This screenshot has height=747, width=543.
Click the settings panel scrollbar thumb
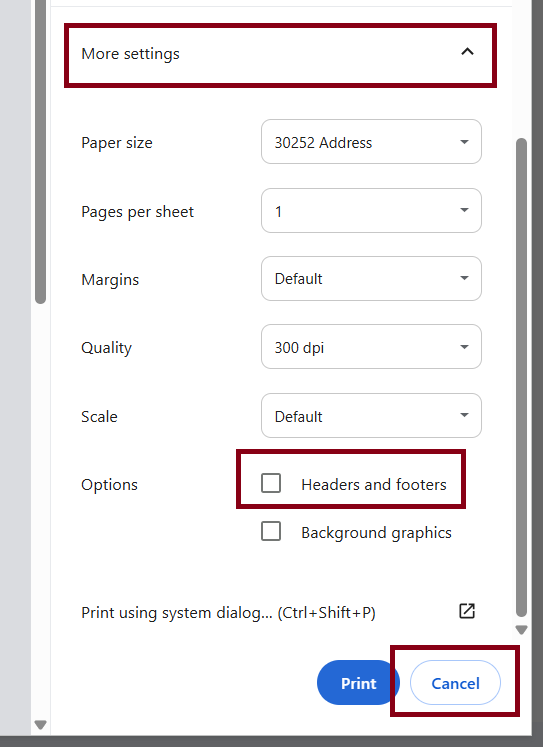pos(522,377)
